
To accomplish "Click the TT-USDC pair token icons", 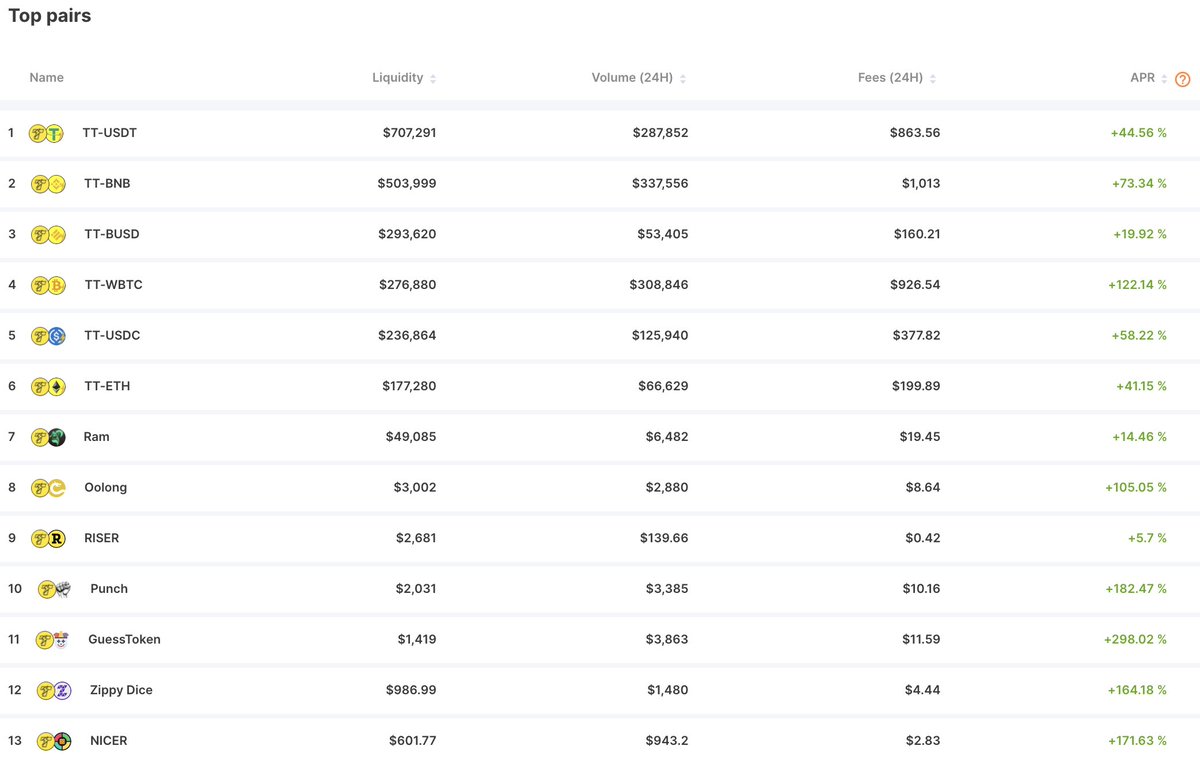I will pyautogui.click(x=48, y=336).
